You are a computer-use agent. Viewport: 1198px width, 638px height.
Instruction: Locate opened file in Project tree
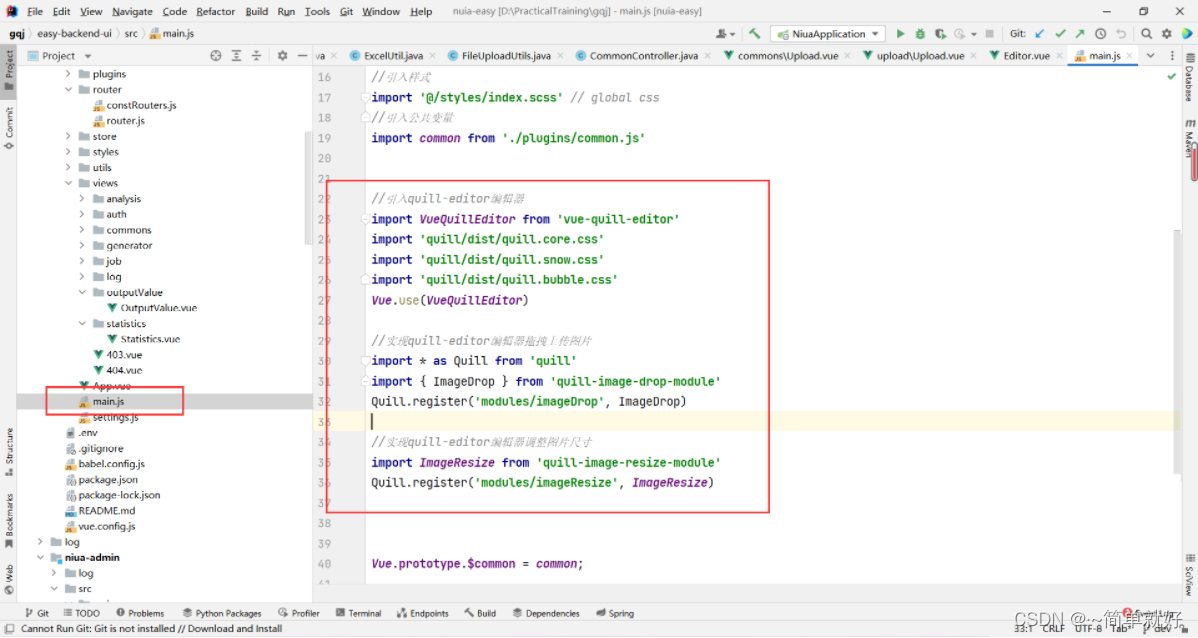pyautogui.click(x=216, y=56)
